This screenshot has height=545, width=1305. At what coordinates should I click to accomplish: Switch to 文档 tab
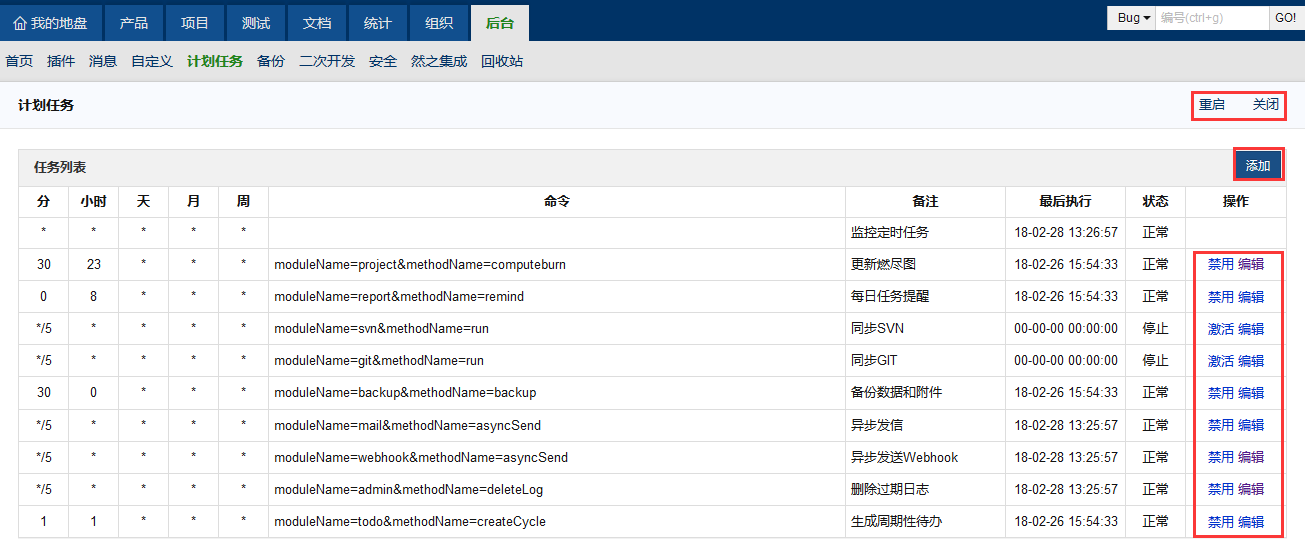point(317,23)
